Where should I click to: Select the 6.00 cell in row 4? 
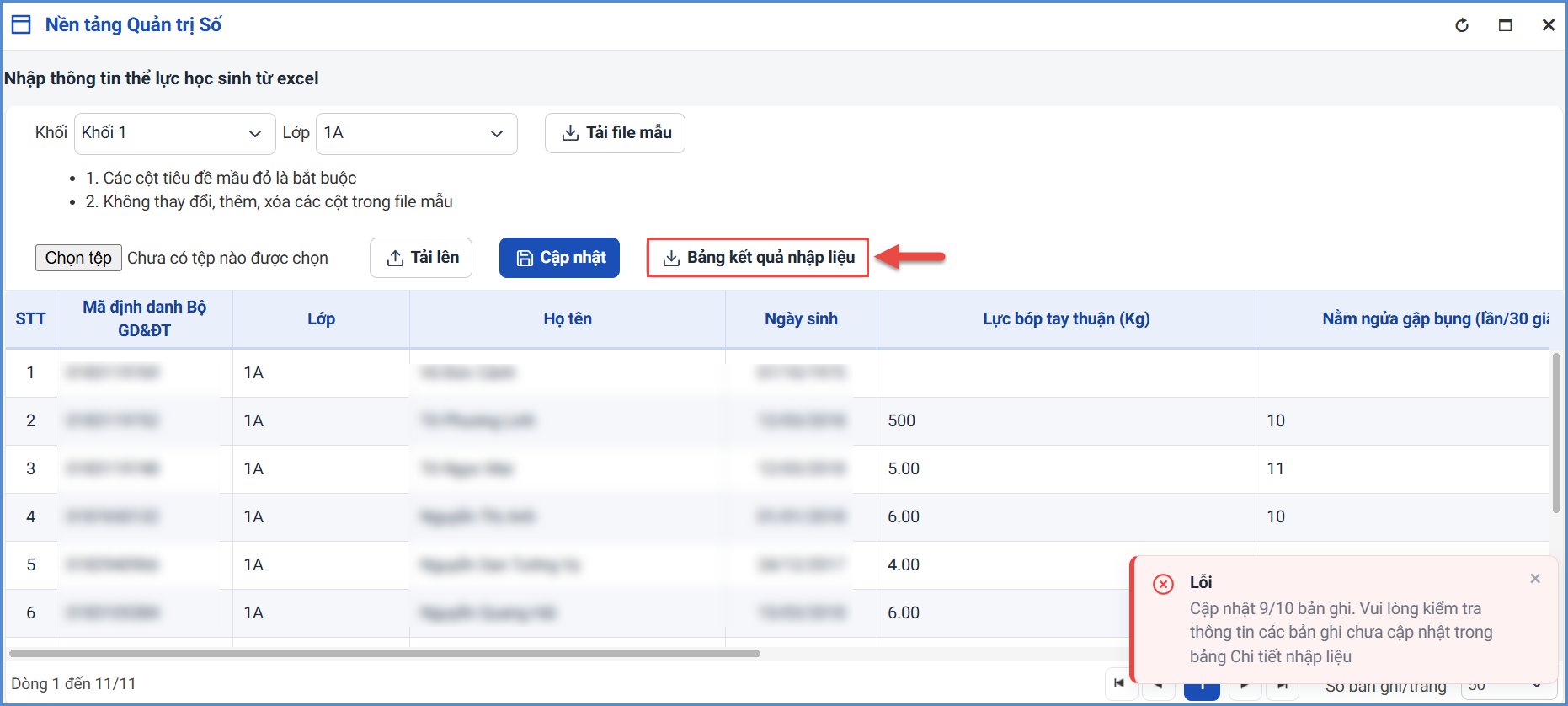point(1066,517)
